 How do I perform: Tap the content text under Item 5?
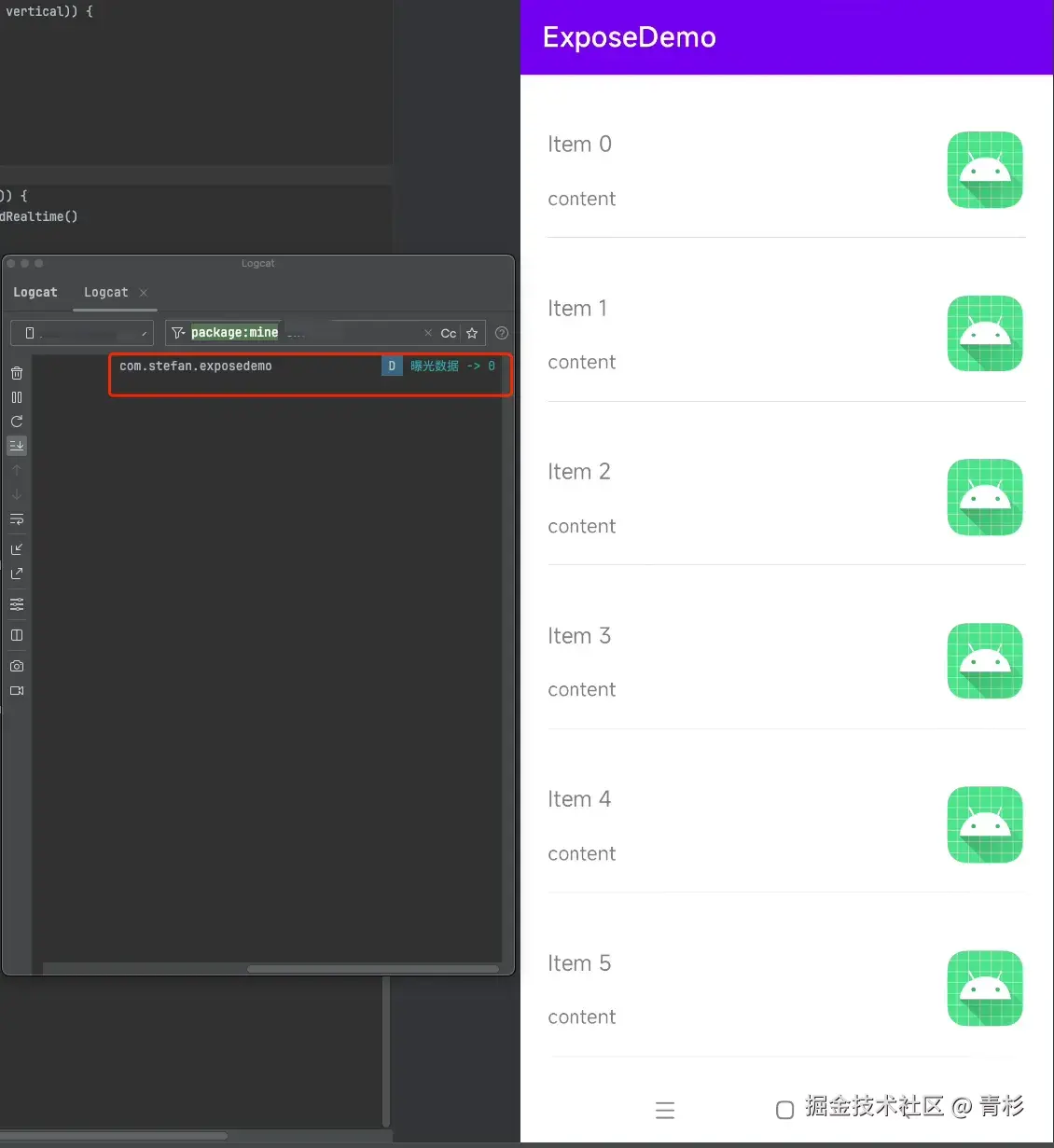click(x=582, y=1017)
